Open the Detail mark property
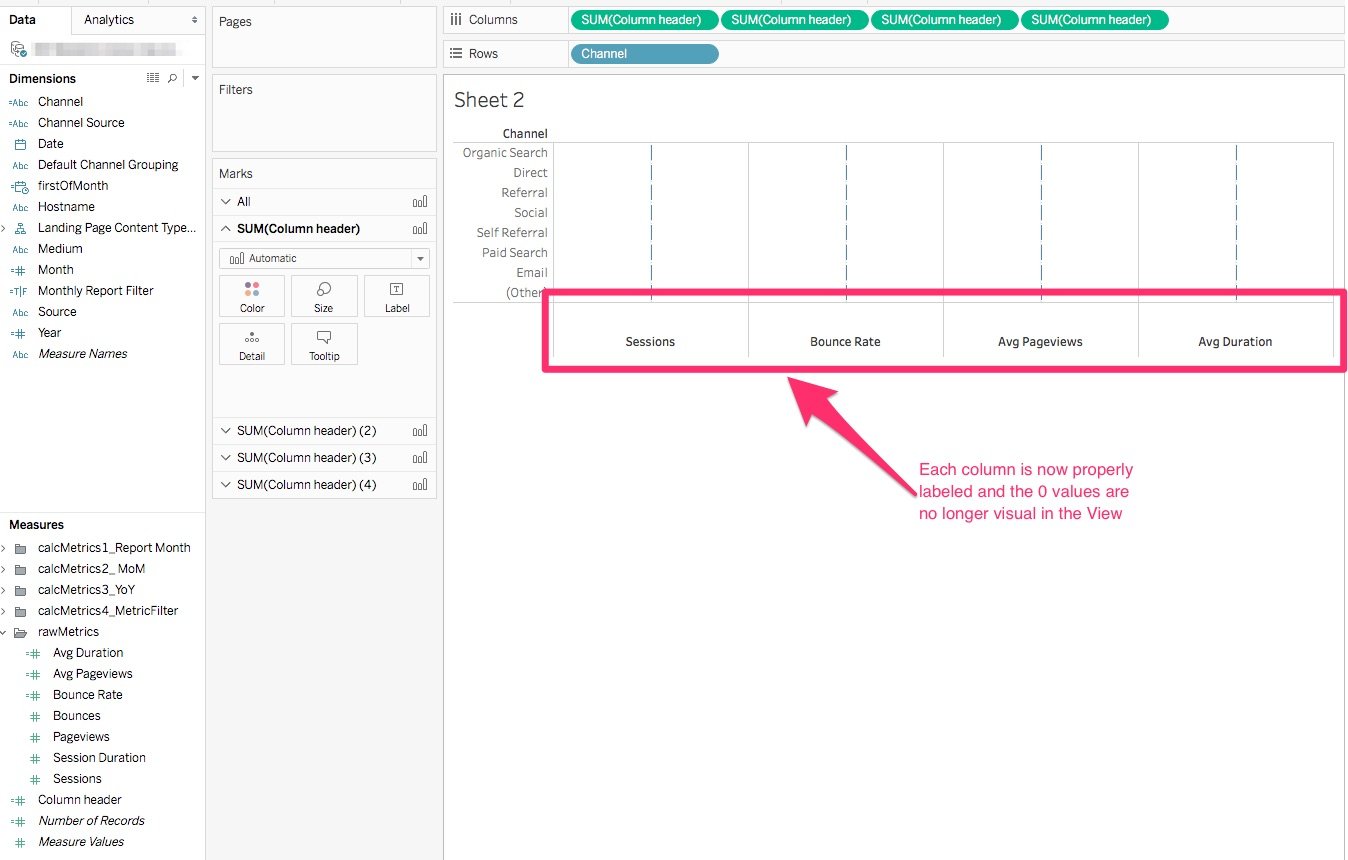 (251, 343)
